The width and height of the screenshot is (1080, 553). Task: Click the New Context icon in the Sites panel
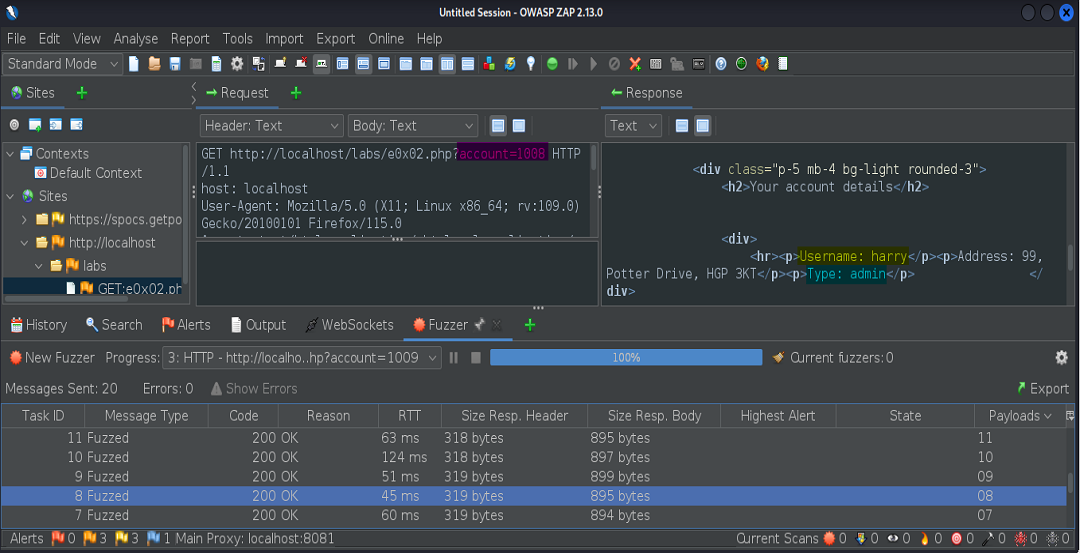click(34, 125)
